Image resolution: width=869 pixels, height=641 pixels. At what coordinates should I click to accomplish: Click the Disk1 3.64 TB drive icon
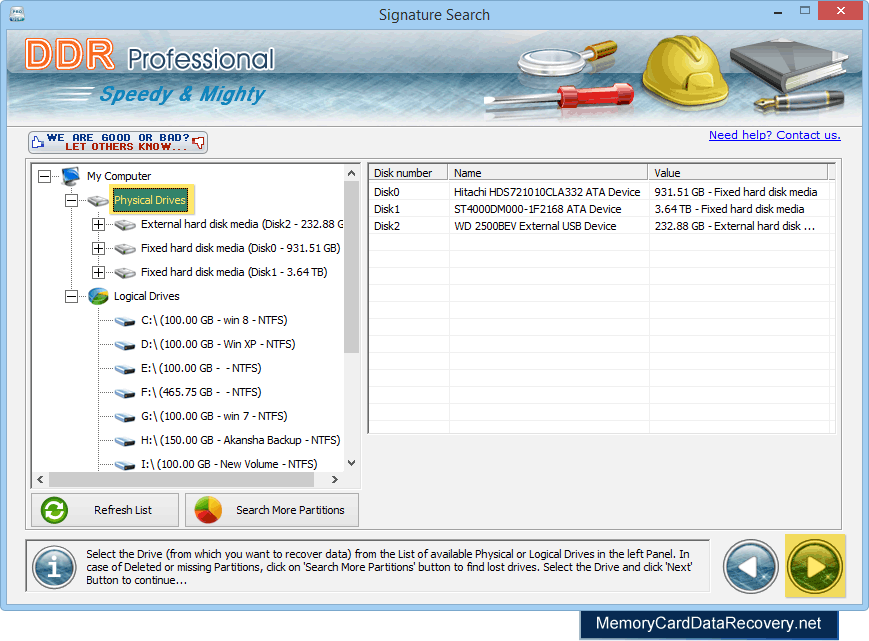125,273
